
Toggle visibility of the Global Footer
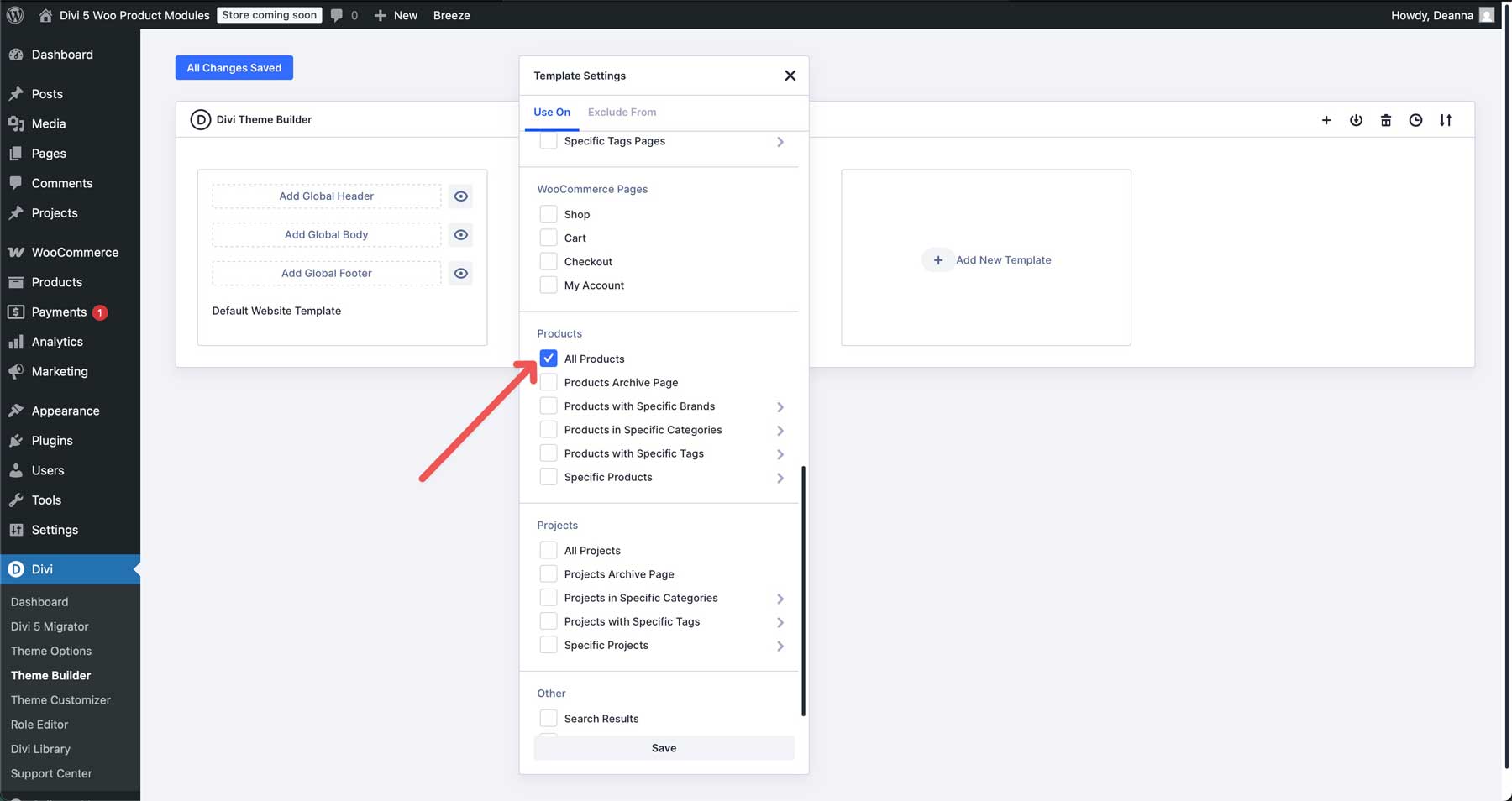coord(460,273)
